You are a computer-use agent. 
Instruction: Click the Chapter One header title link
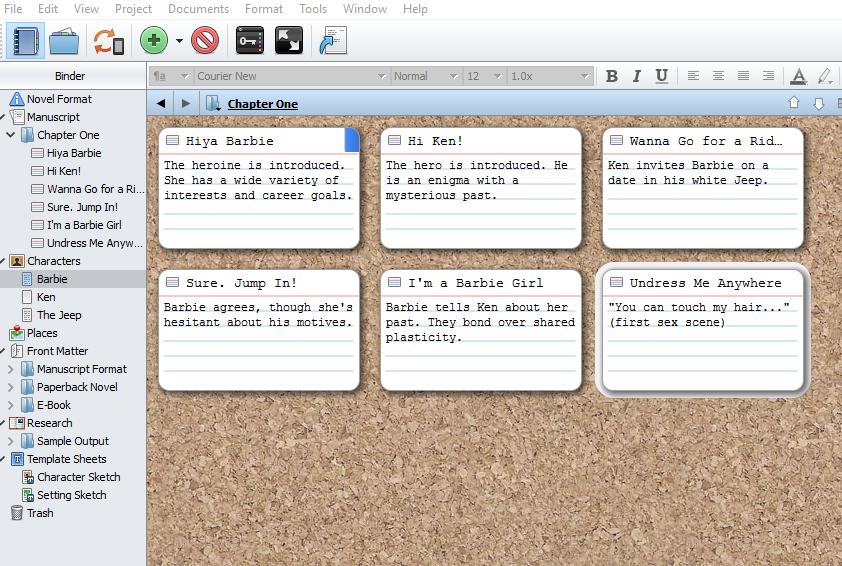tap(263, 104)
